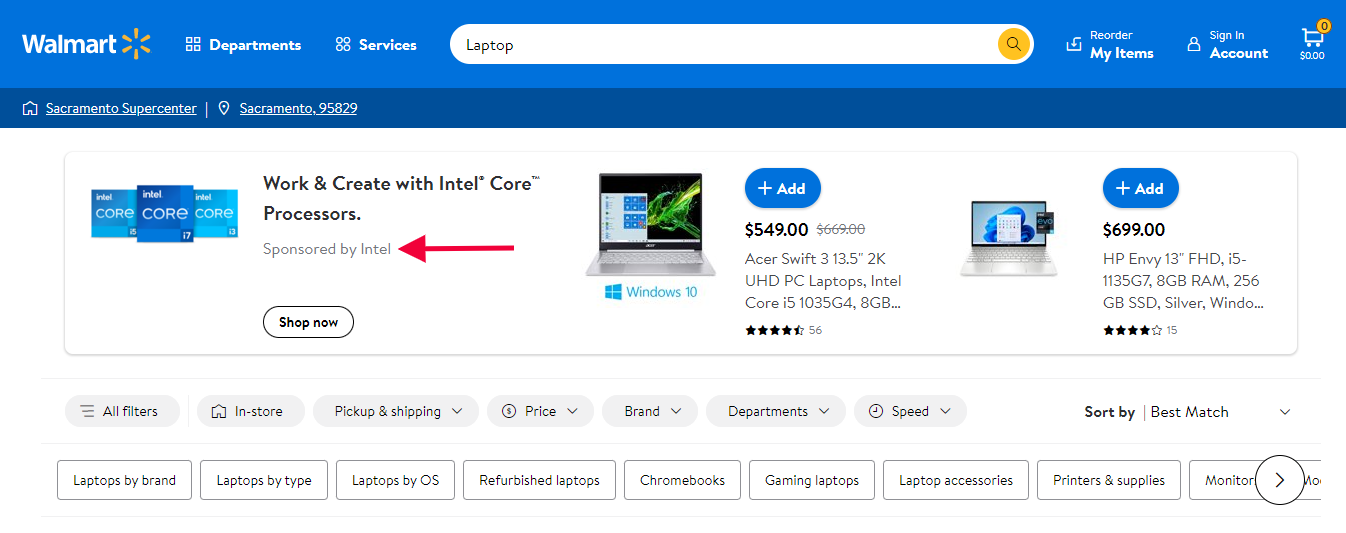Viewport: 1346px width, 533px height.
Task: Select the Refurbished laptops chip
Action: tap(539, 480)
